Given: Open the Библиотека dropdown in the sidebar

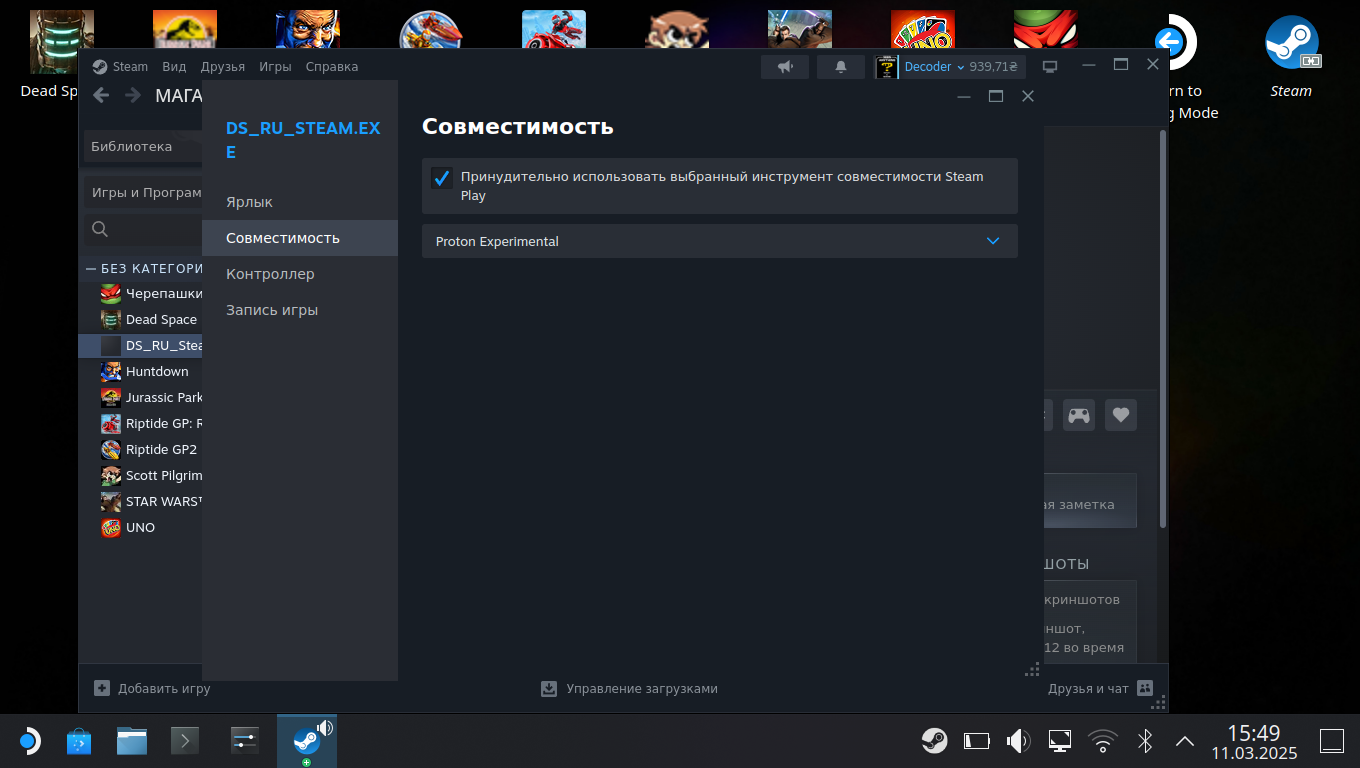Looking at the screenshot, I should point(143,147).
